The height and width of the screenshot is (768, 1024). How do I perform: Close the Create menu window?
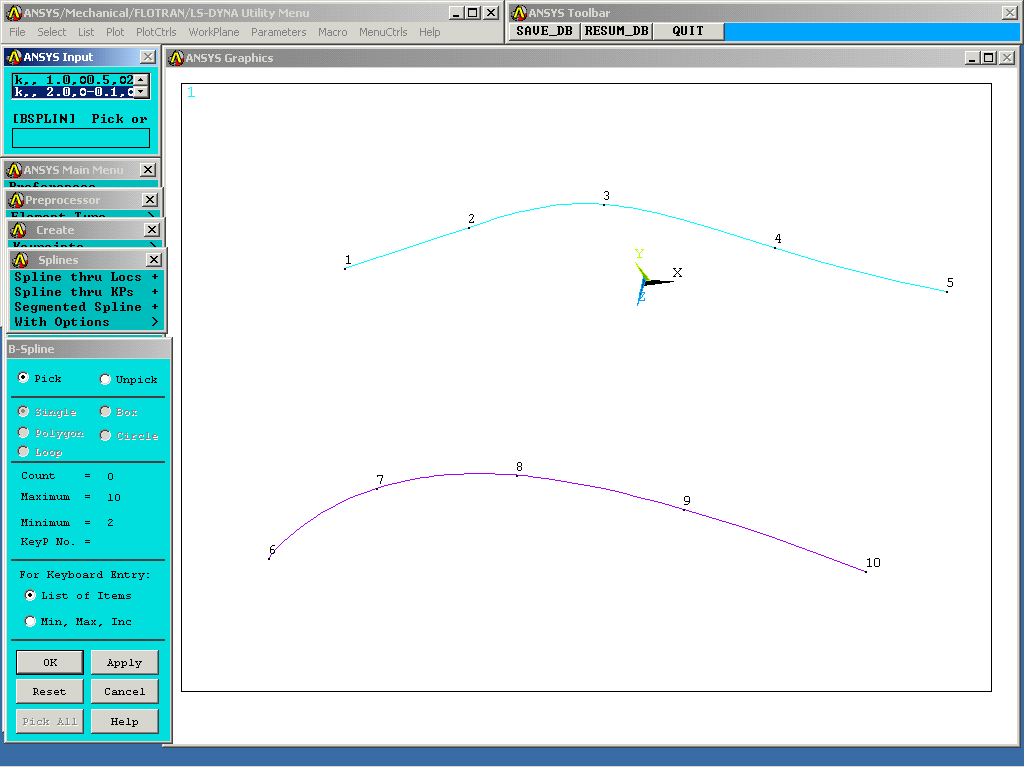[x=152, y=230]
